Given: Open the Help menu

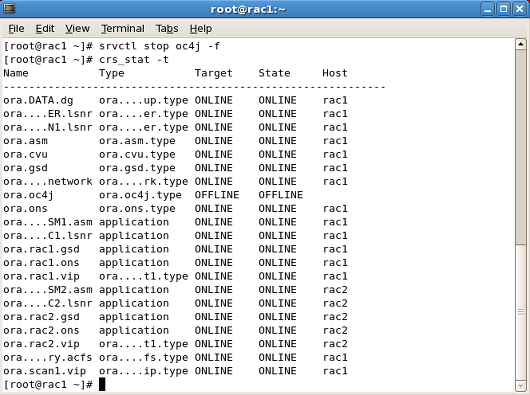Looking at the screenshot, I should coord(201,29).
